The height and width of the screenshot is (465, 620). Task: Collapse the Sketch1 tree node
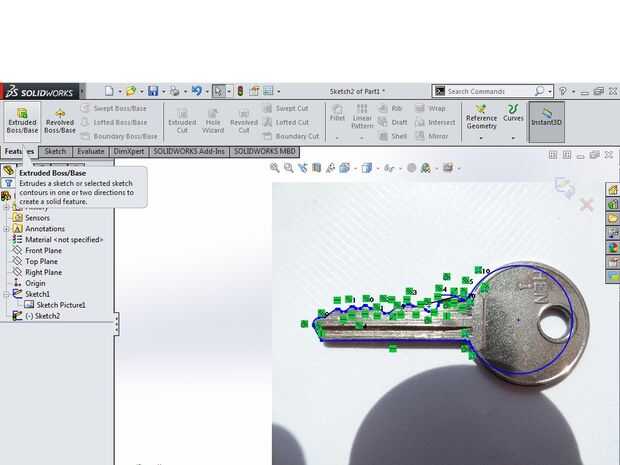point(6,294)
